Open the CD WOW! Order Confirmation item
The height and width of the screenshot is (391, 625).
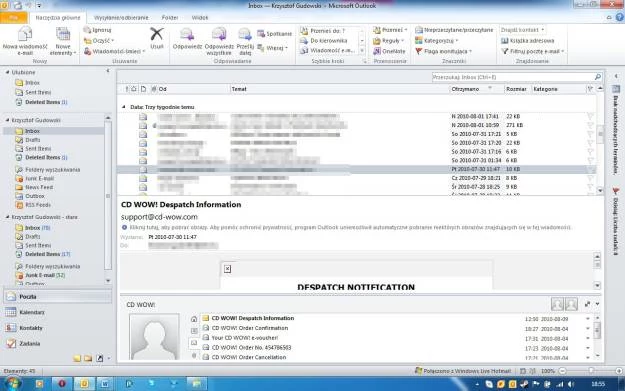click(x=250, y=328)
